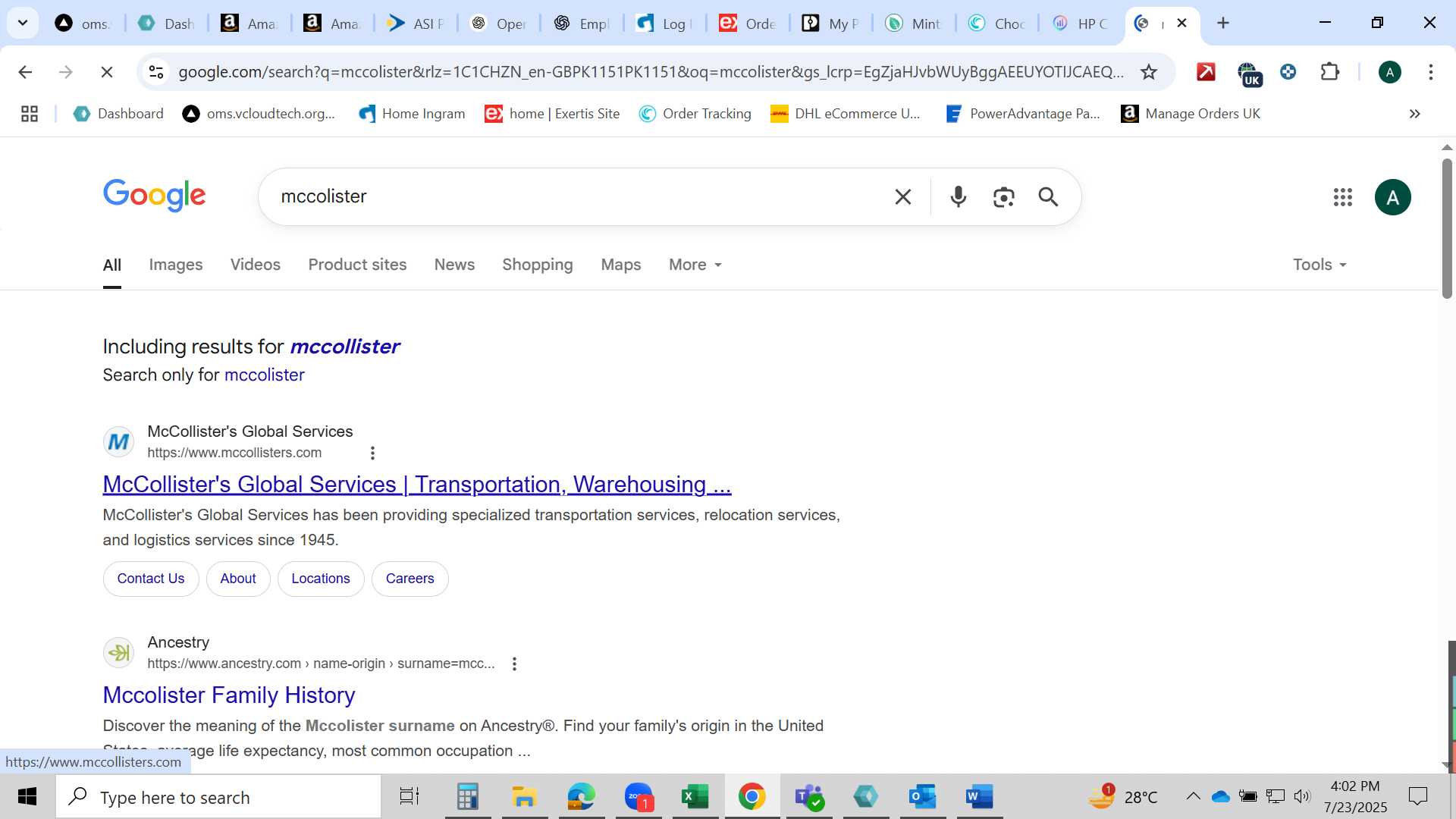Switch to Images results tab
The image size is (1456, 819).
tap(176, 265)
